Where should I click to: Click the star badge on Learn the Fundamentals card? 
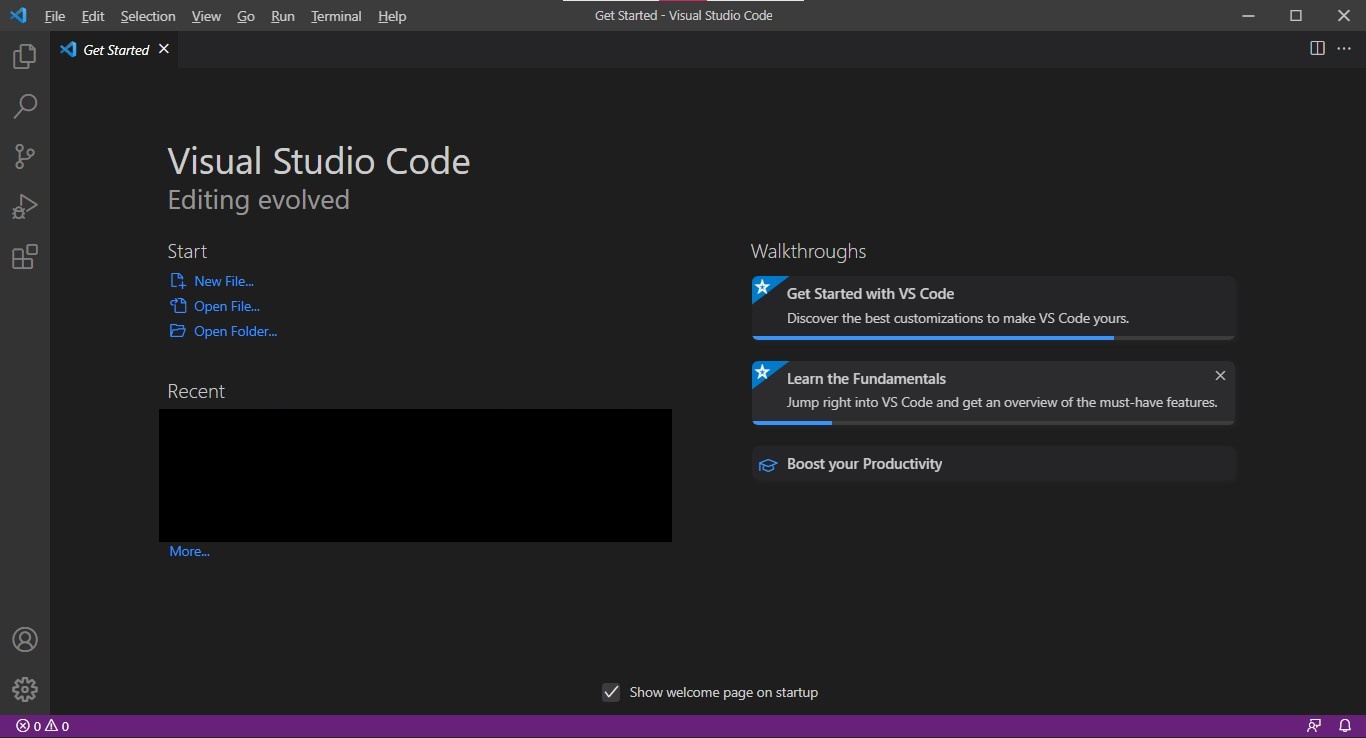[762, 372]
